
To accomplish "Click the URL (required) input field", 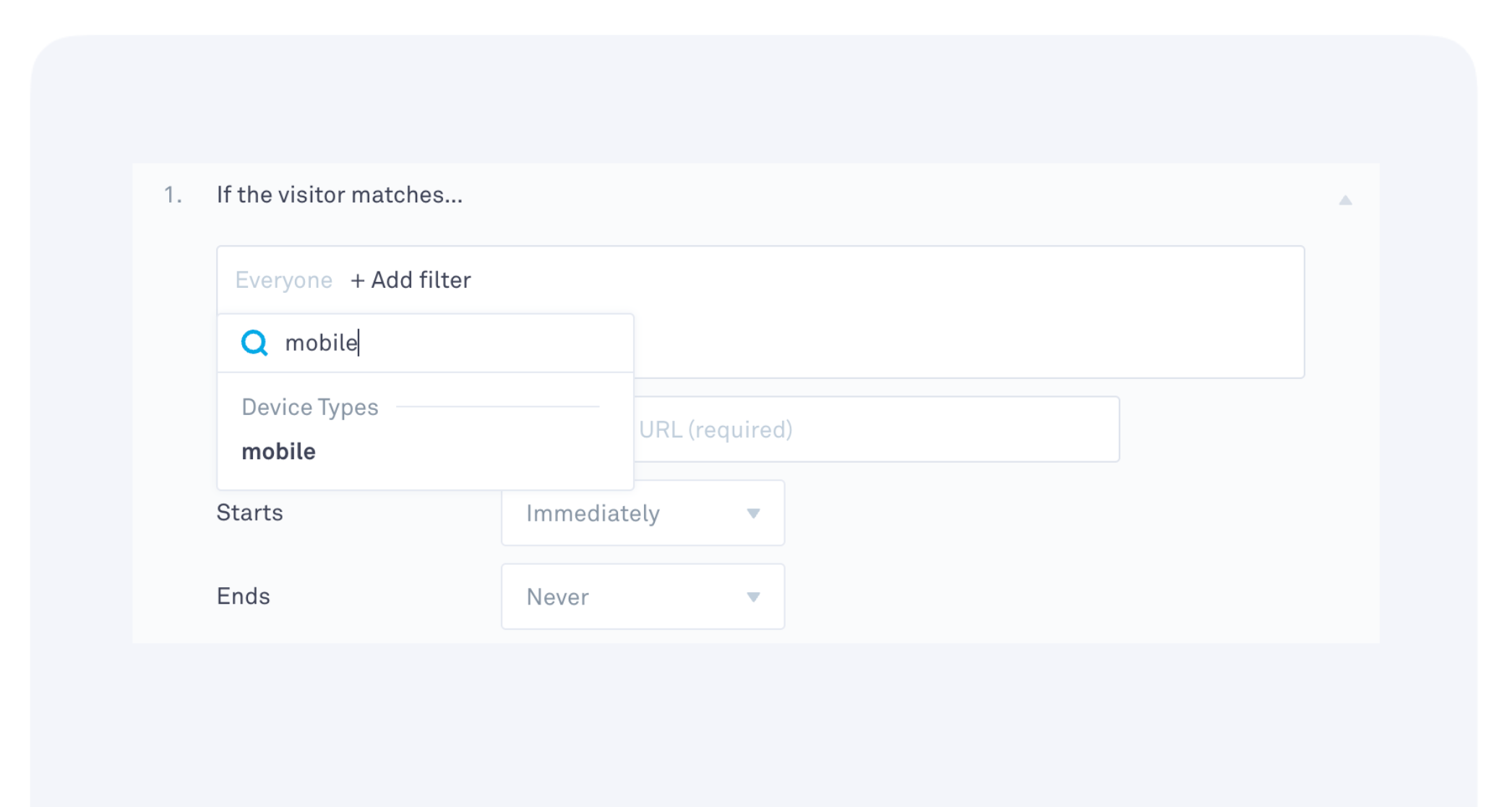I will 877,430.
